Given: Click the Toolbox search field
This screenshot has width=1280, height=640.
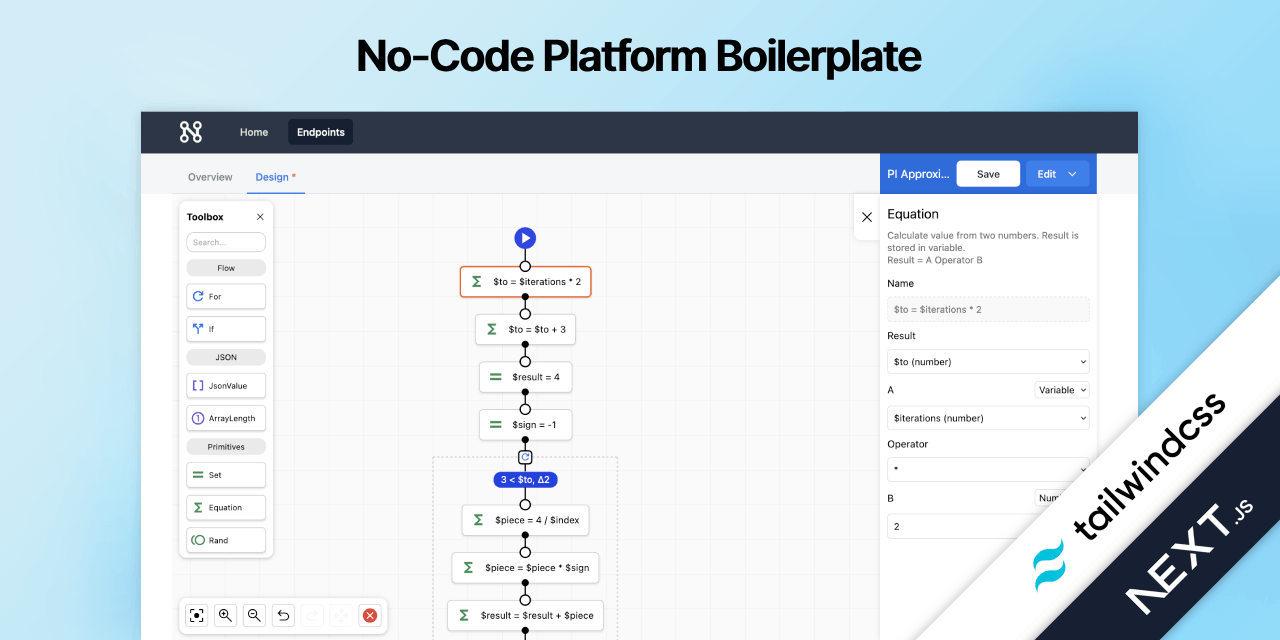Looking at the screenshot, I should (226, 242).
